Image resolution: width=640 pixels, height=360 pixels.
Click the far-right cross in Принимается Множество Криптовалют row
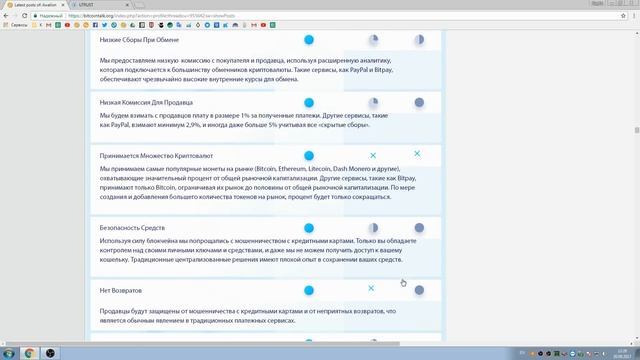tap(417, 153)
